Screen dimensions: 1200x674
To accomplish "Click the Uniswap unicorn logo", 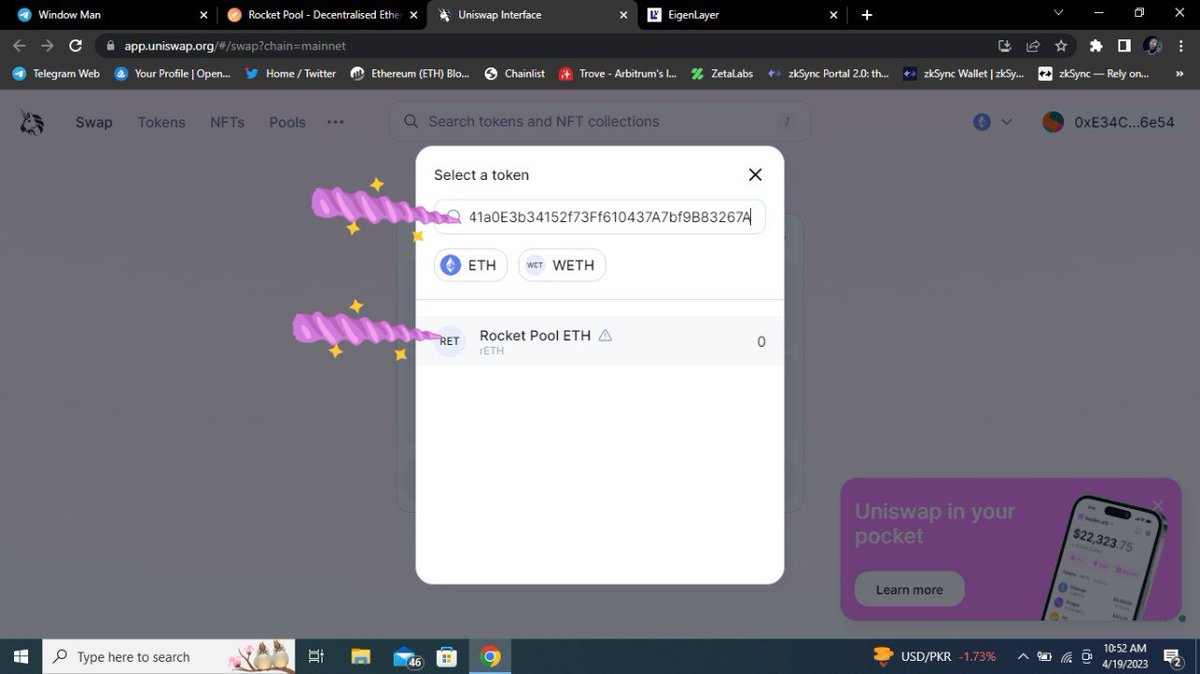I will click(31, 122).
